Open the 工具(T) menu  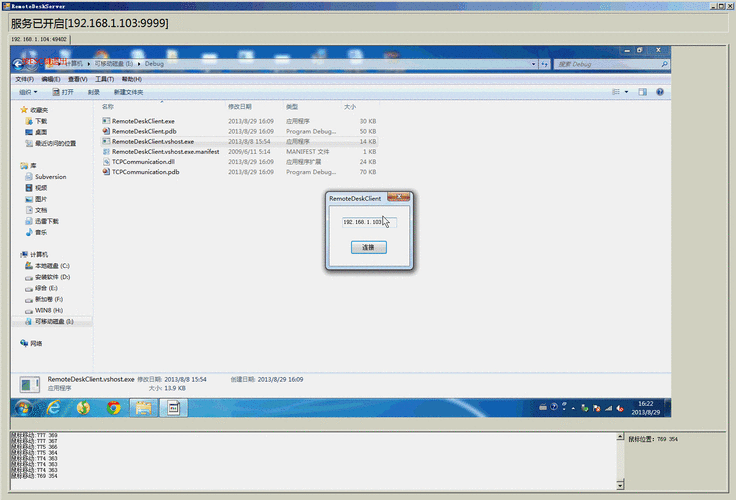(x=105, y=78)
